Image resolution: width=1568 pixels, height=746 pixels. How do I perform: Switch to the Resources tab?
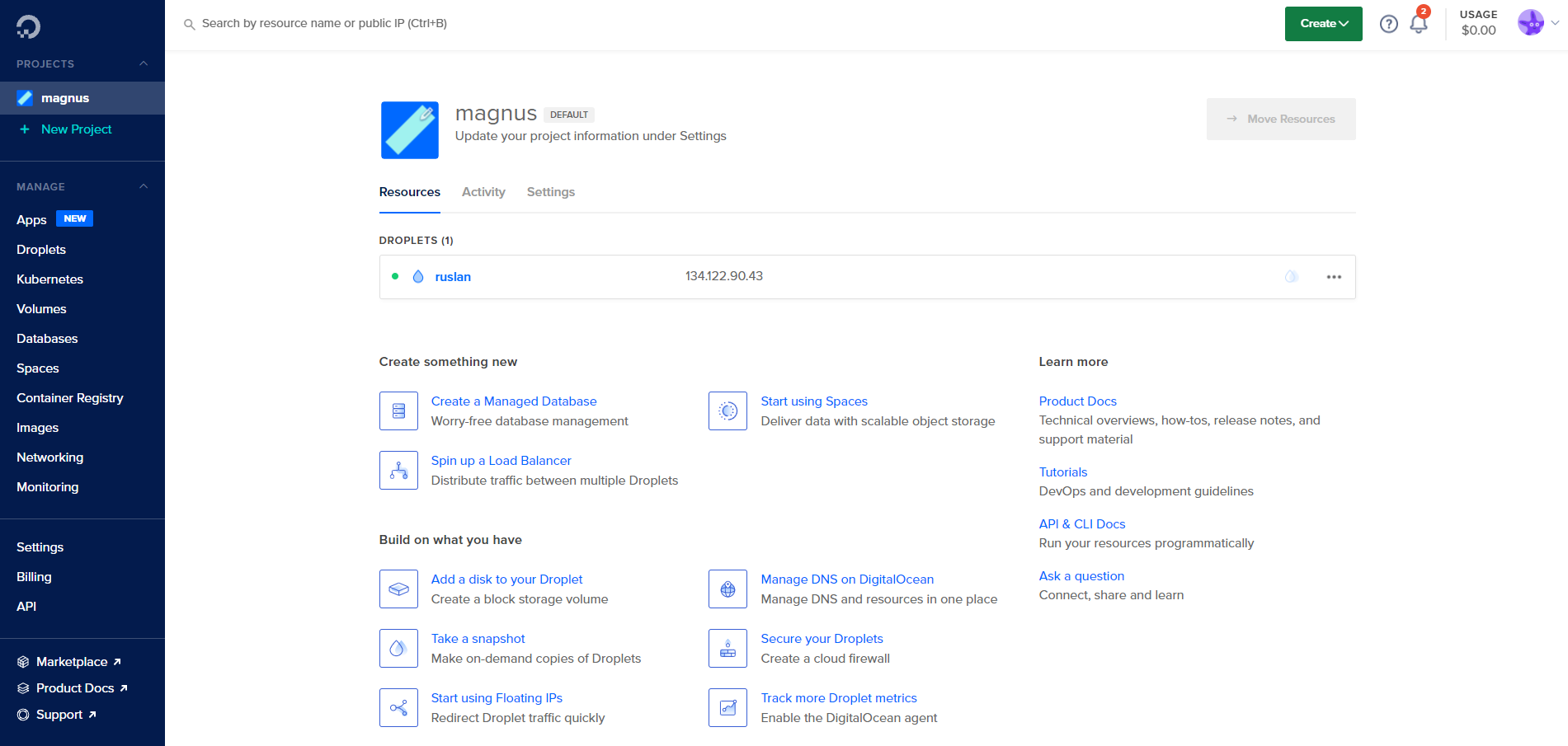(x=410, y=192)
